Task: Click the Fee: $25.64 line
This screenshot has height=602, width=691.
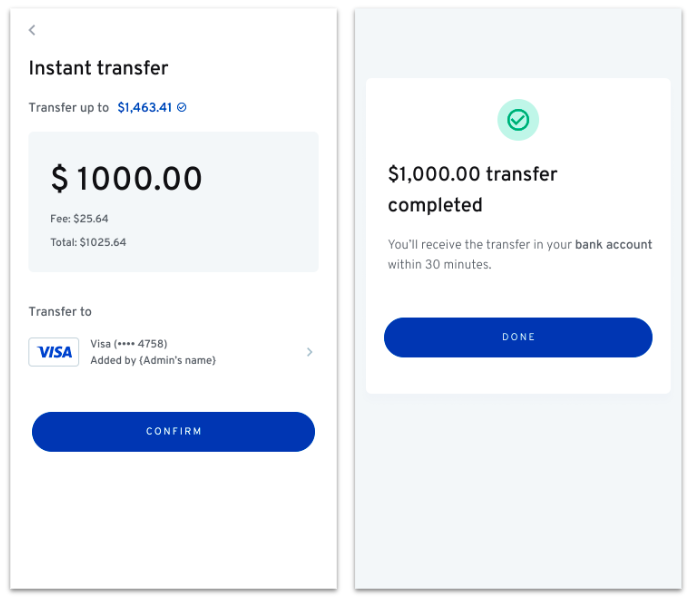Action: pos(79,218)
